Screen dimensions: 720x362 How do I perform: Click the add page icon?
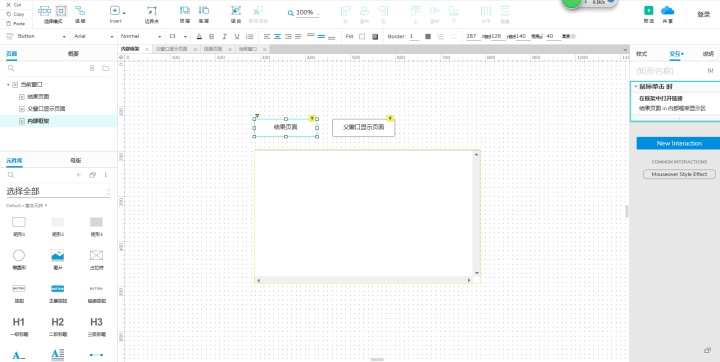pyautogui.click(x=92, y=68)
